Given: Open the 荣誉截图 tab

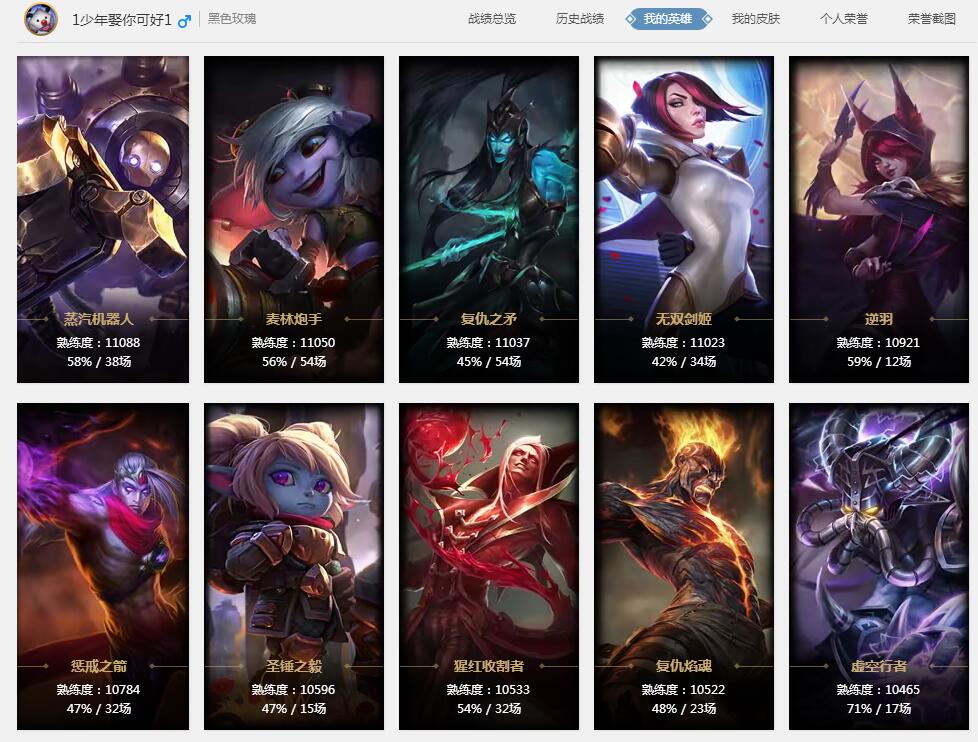Looking at the screenshot, I should coord(932,19).
